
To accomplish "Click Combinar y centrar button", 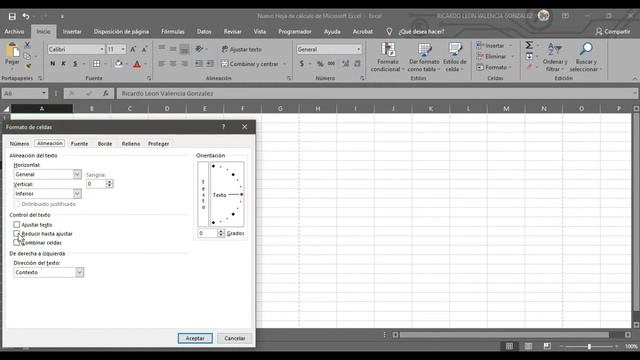I will coord(250,64).
